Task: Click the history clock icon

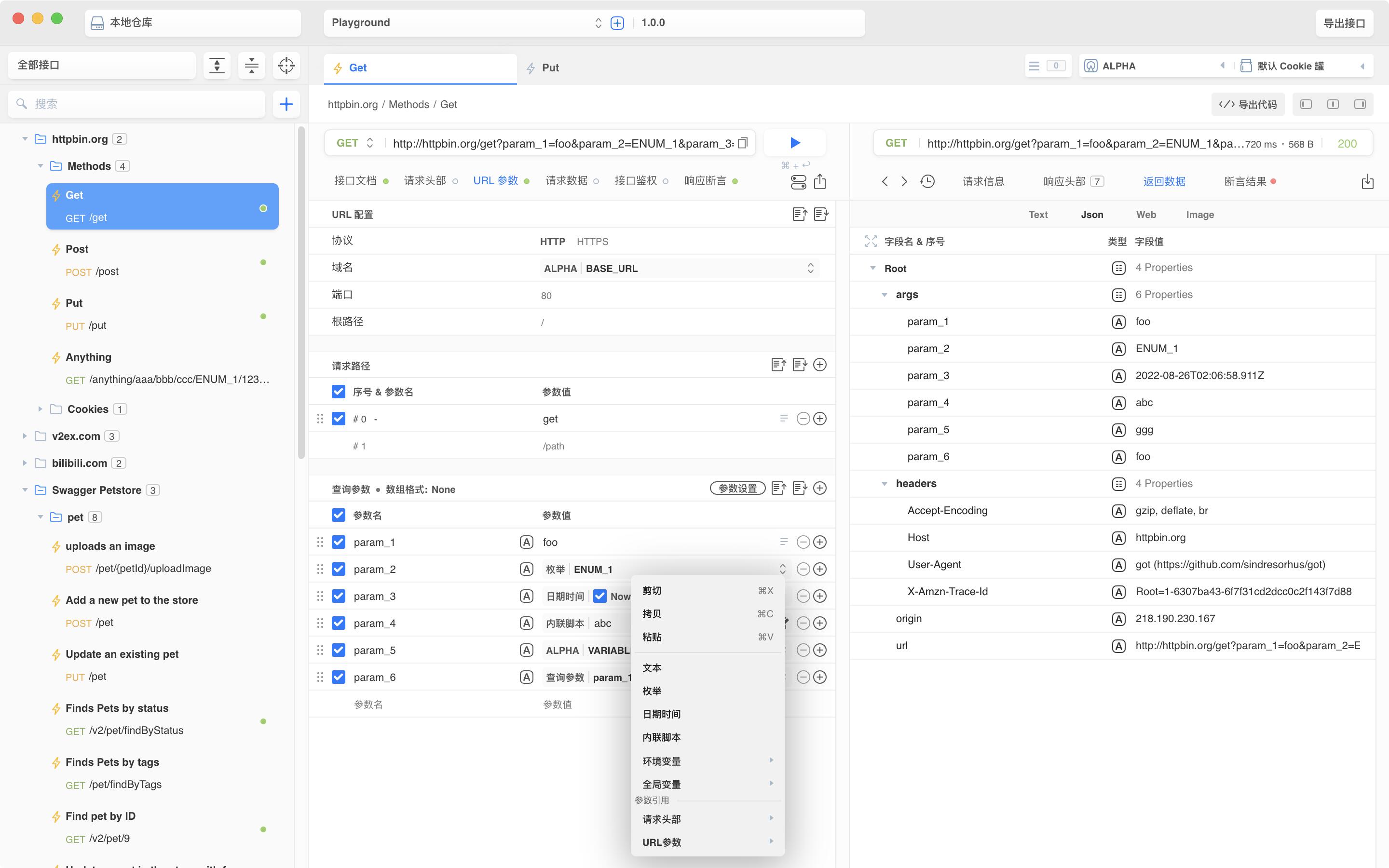Action: tap(927, 181)
